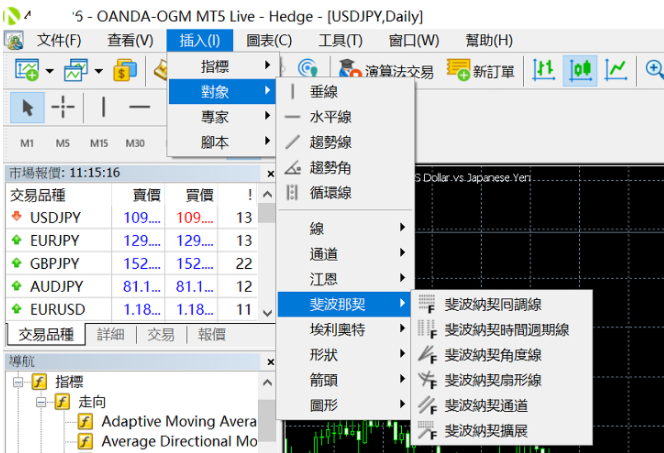Choose 斐波納契時間週期線
Image resolution: width=664 pixels, height=453 pixels.
point(501,329)
